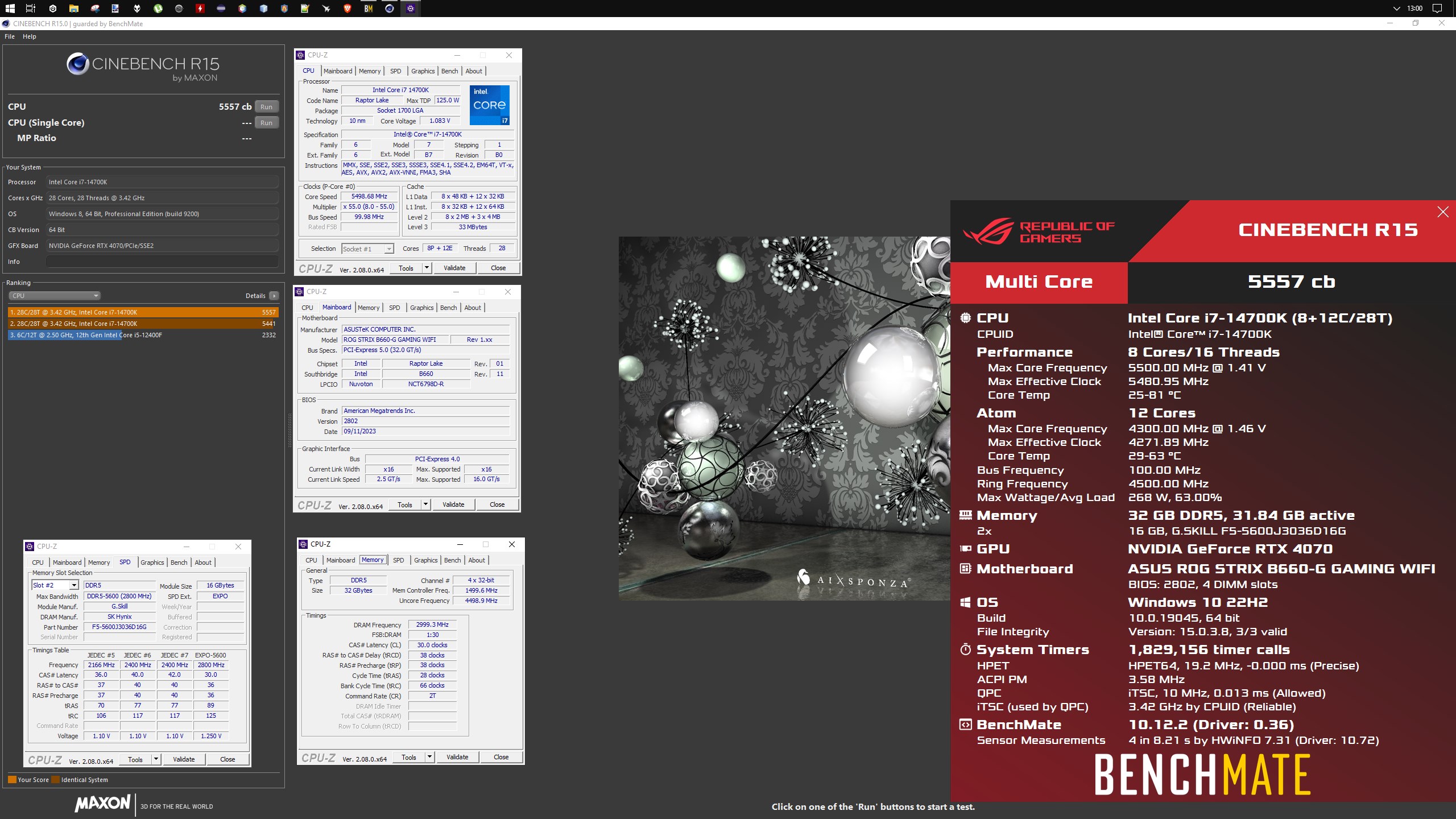This screenshot has width=1456, height=819.
Task: Expand ranking Details arrow
Action: click(274, 296)
